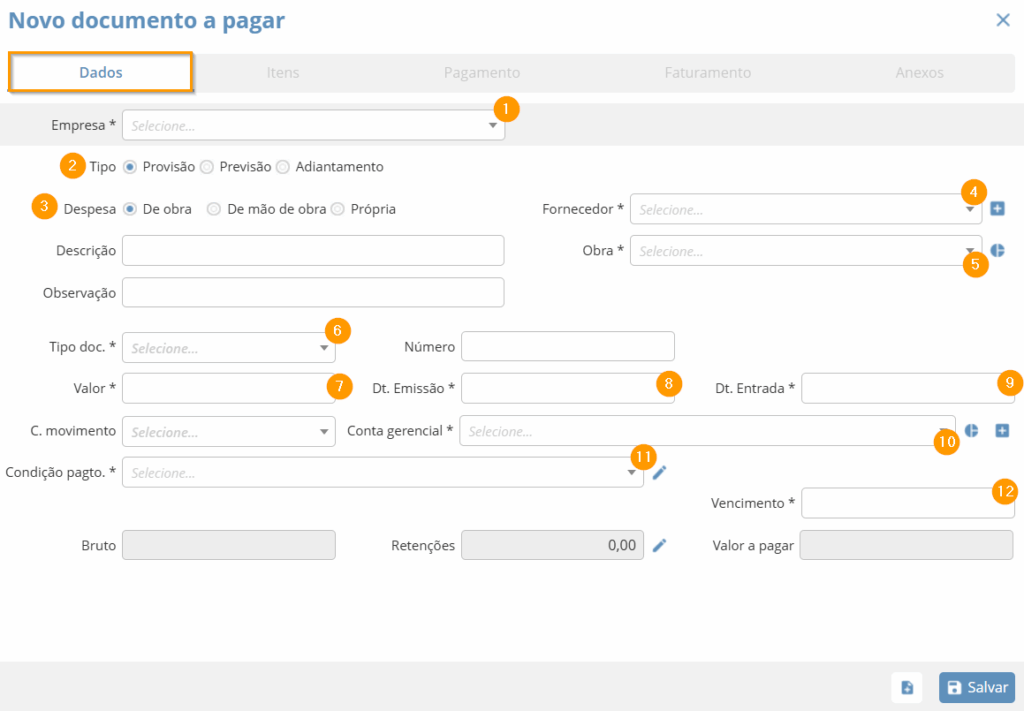Viewport: 1024px width, 711px height.
Task: Select De mão de obra expense type
Action: [x=214, y=209]
